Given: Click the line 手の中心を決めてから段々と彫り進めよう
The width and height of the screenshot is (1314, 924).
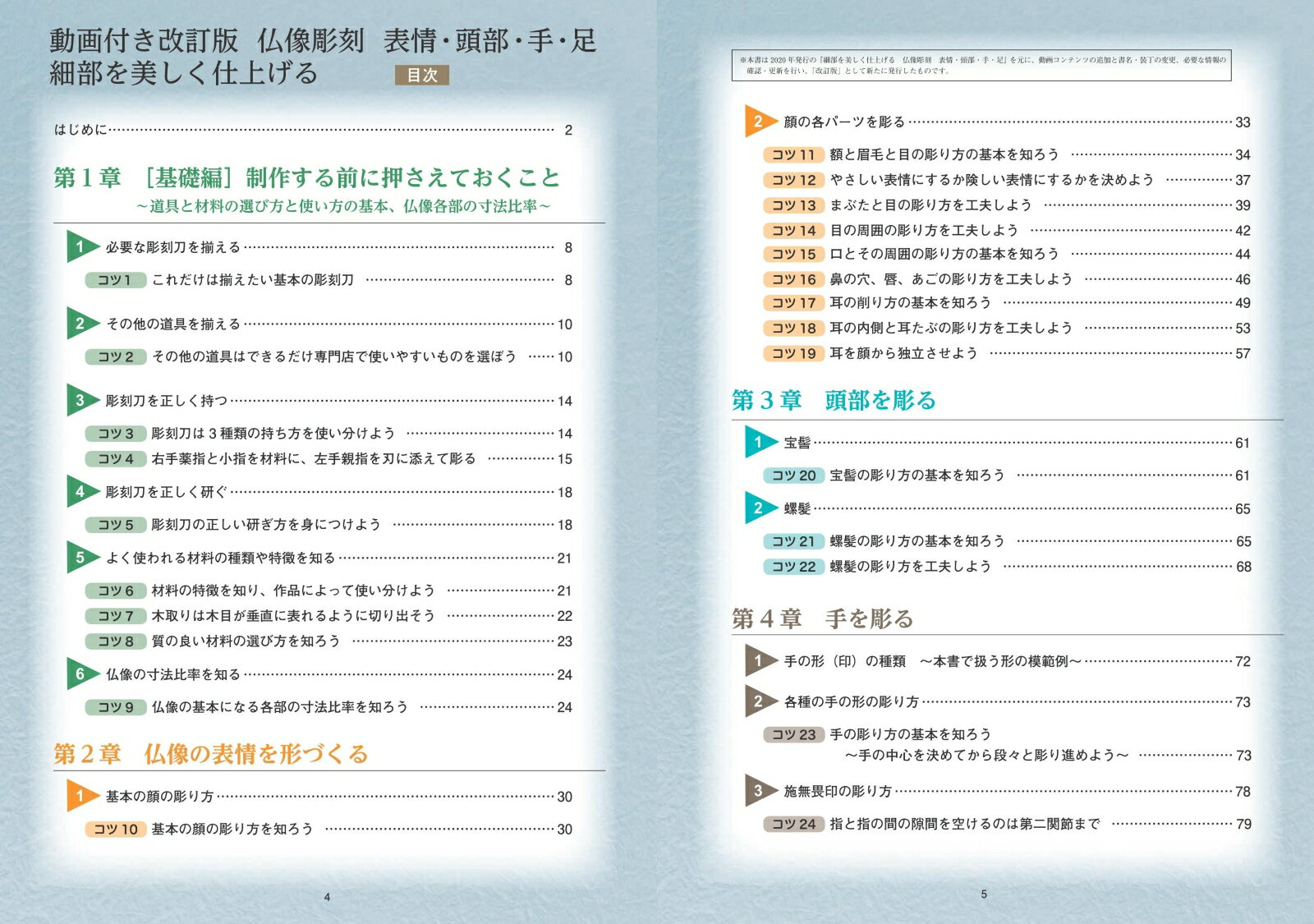Looking at the screenshot, I should coord(987,755).
